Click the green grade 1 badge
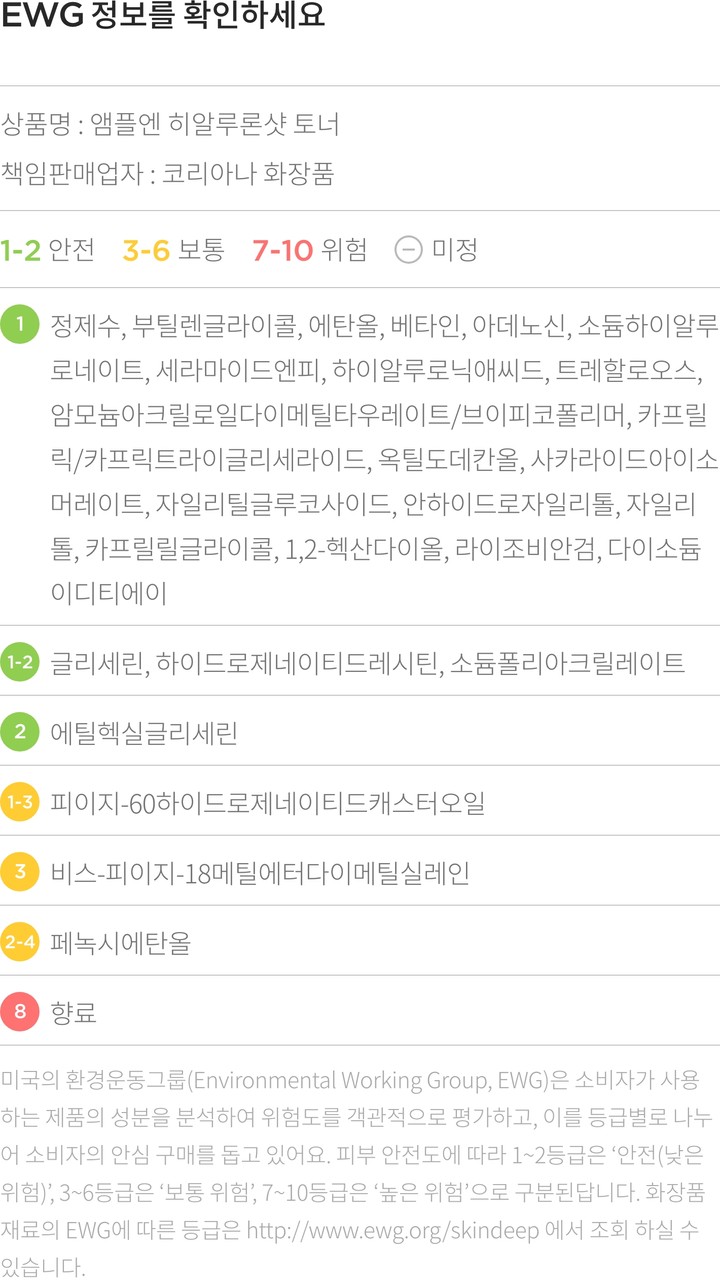The height and width of the screenshot is (1282, 720). point(20,325)
